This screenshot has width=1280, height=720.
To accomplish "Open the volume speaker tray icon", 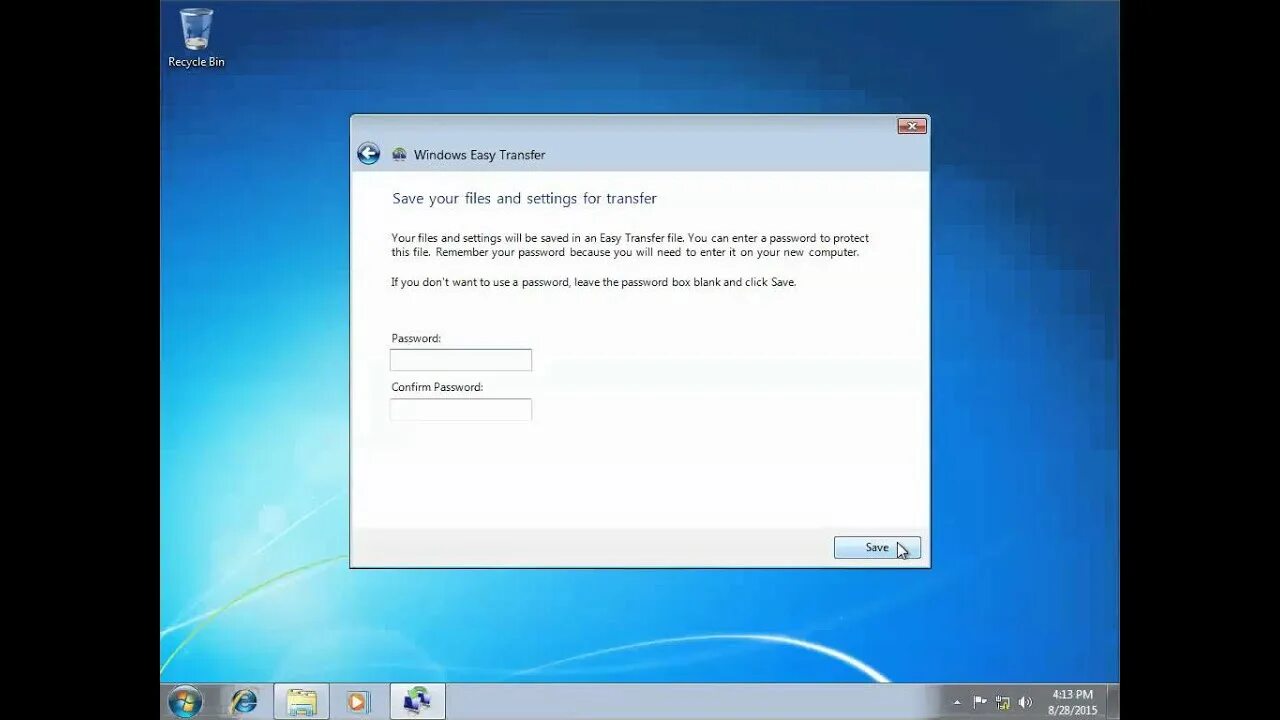I will 1025,703.
